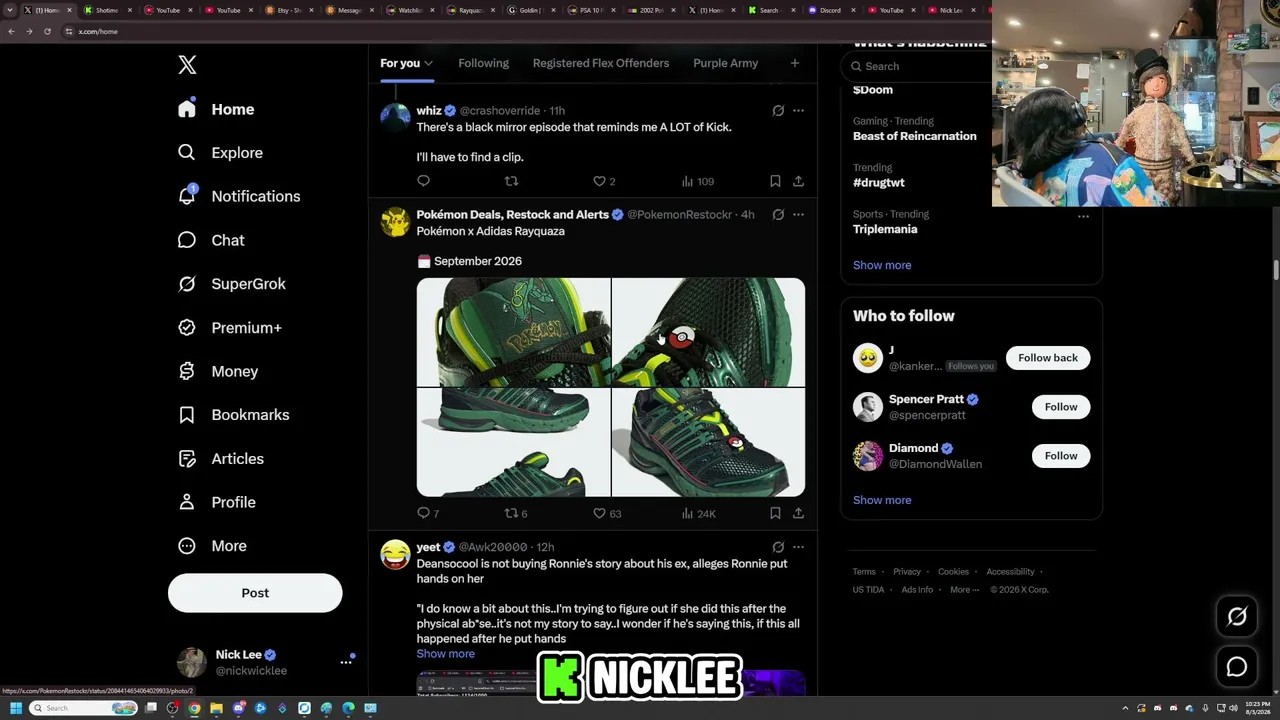1280x720 pixels.
Task: Show more trending topics
Action: pos(882,265)
